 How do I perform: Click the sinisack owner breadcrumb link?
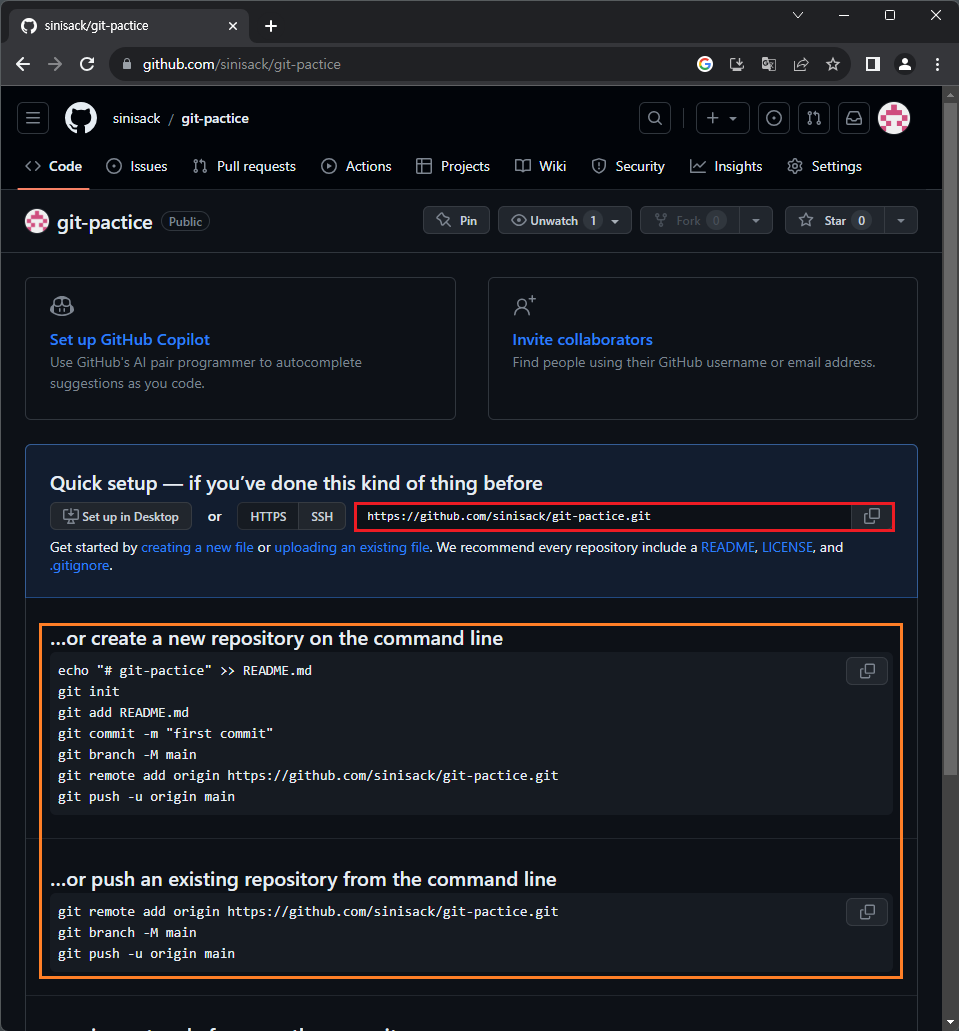pos(136,118)
